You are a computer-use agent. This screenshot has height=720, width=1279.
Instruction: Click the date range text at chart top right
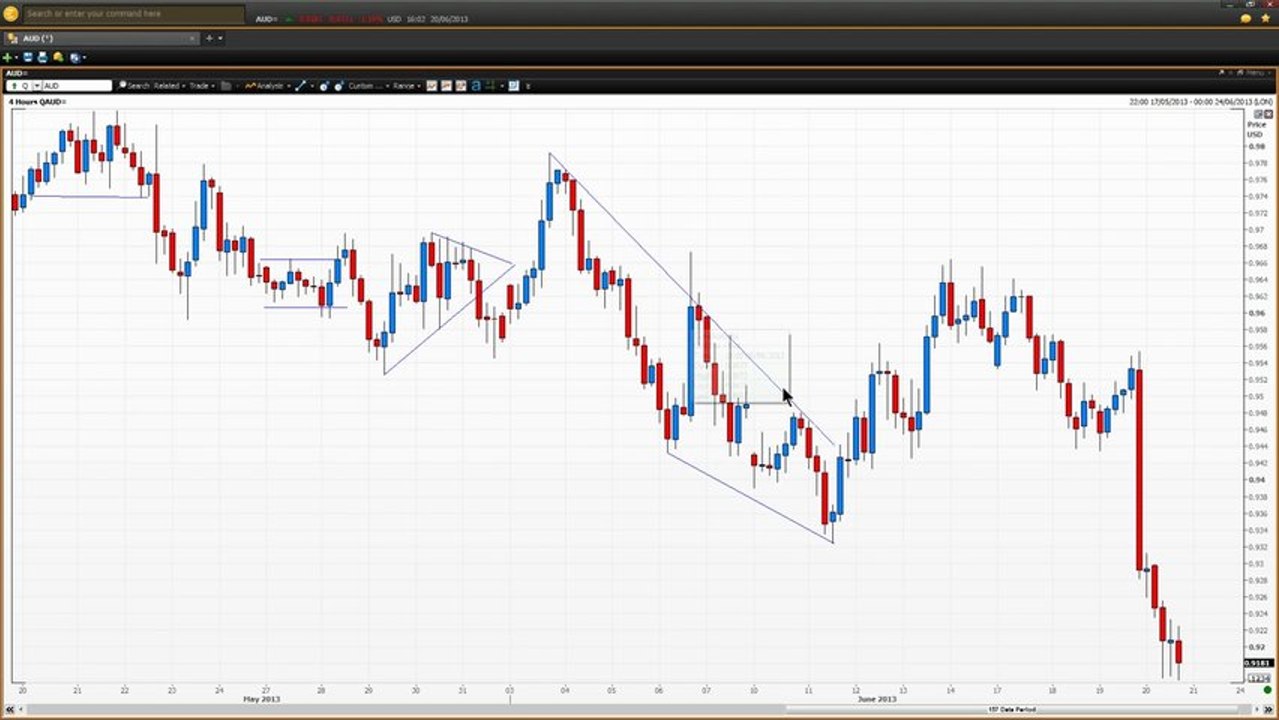click(1201, 102)
